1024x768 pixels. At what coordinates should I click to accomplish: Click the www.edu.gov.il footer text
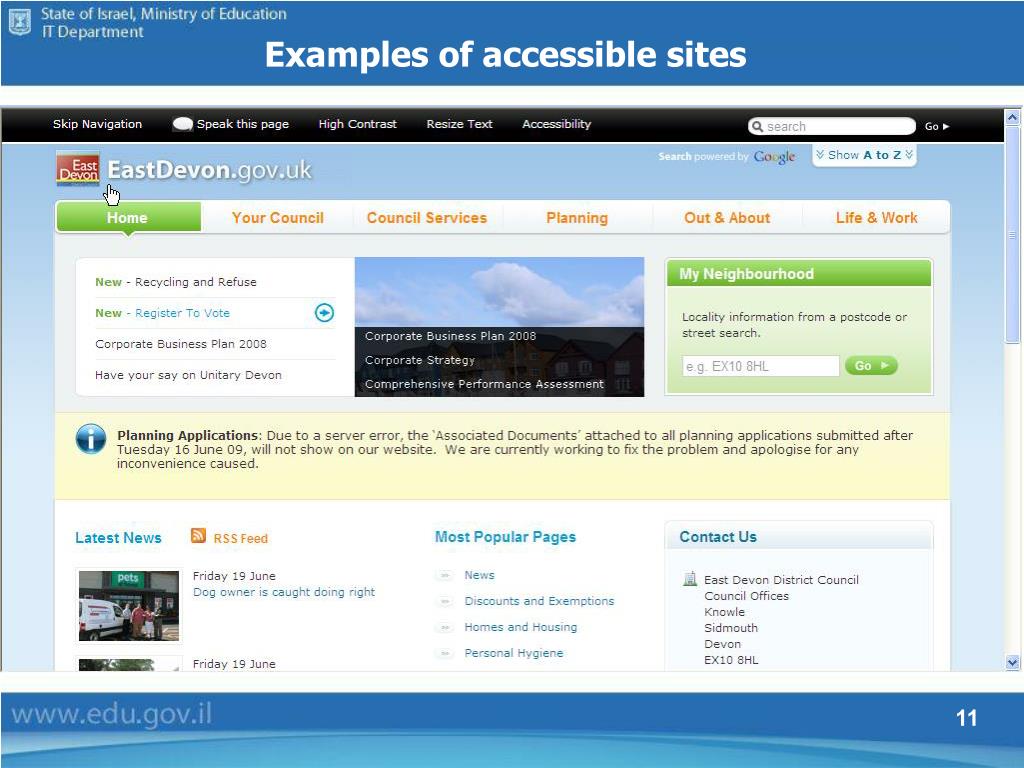tap(112, 714)
